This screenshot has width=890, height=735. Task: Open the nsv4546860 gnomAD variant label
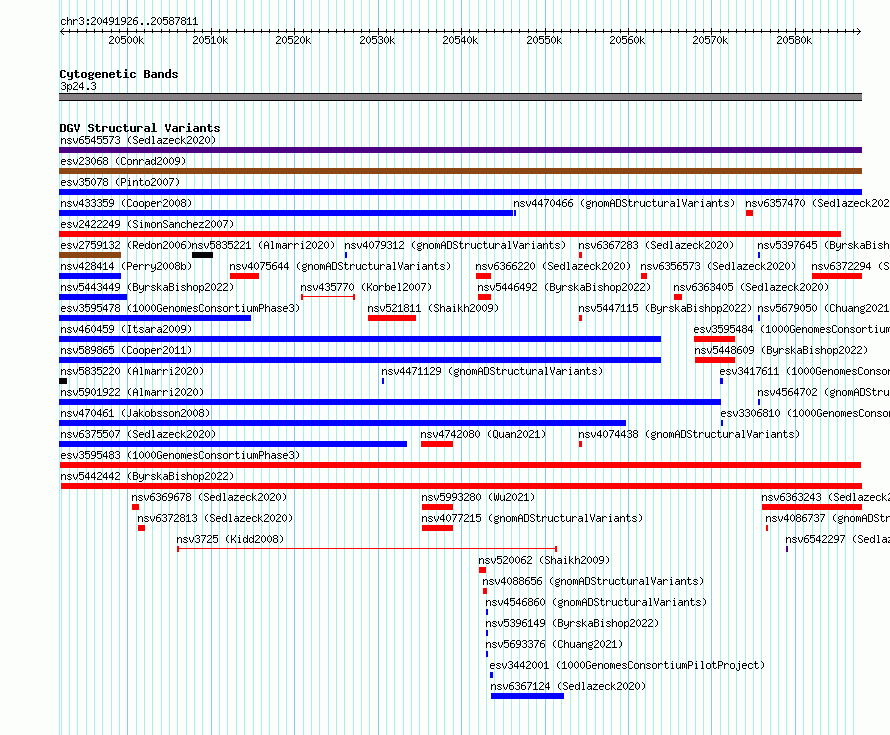(596, 602)
